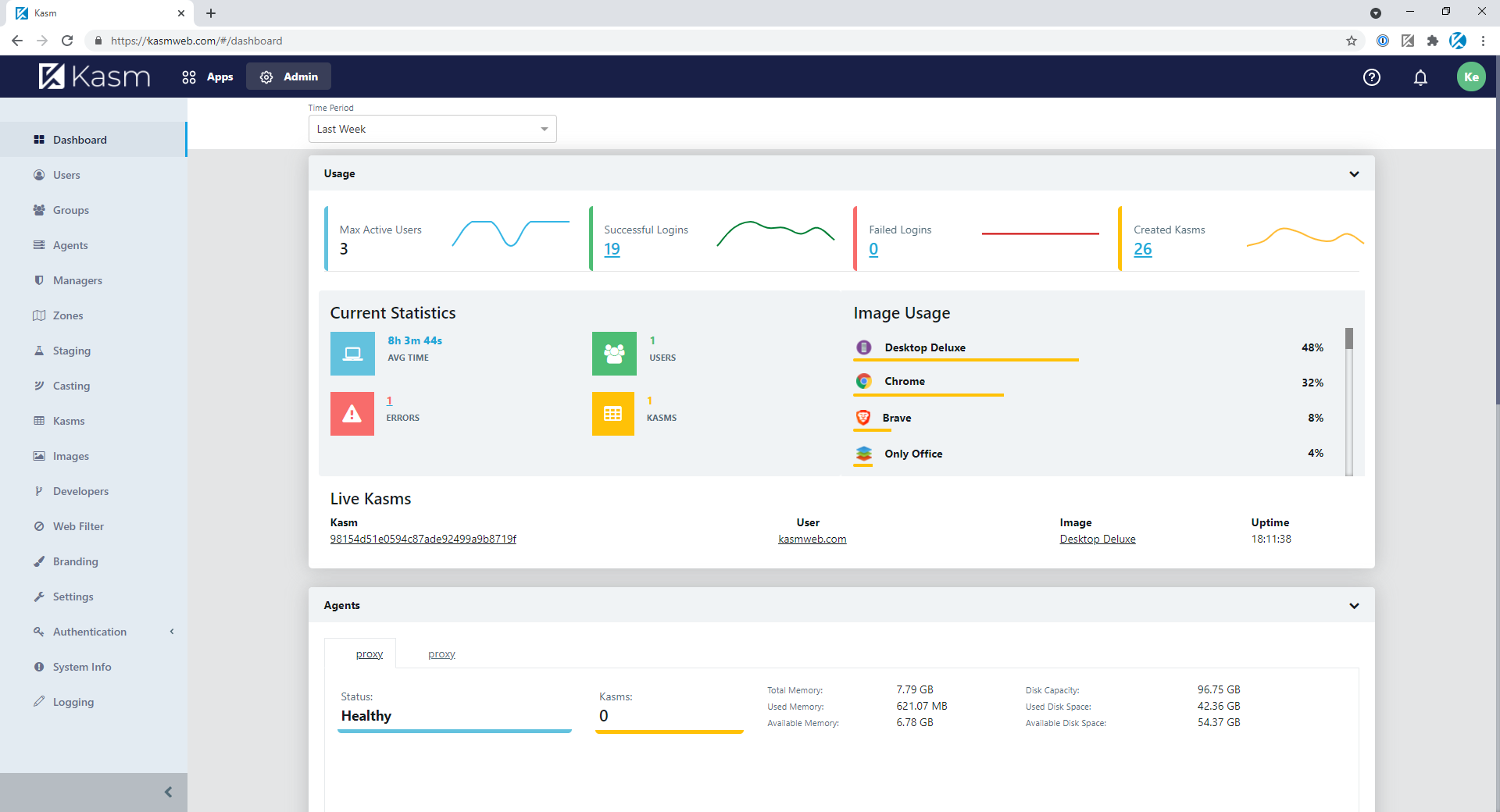
Task: Open the notifications bell
Action: [x=1420, y=77]
